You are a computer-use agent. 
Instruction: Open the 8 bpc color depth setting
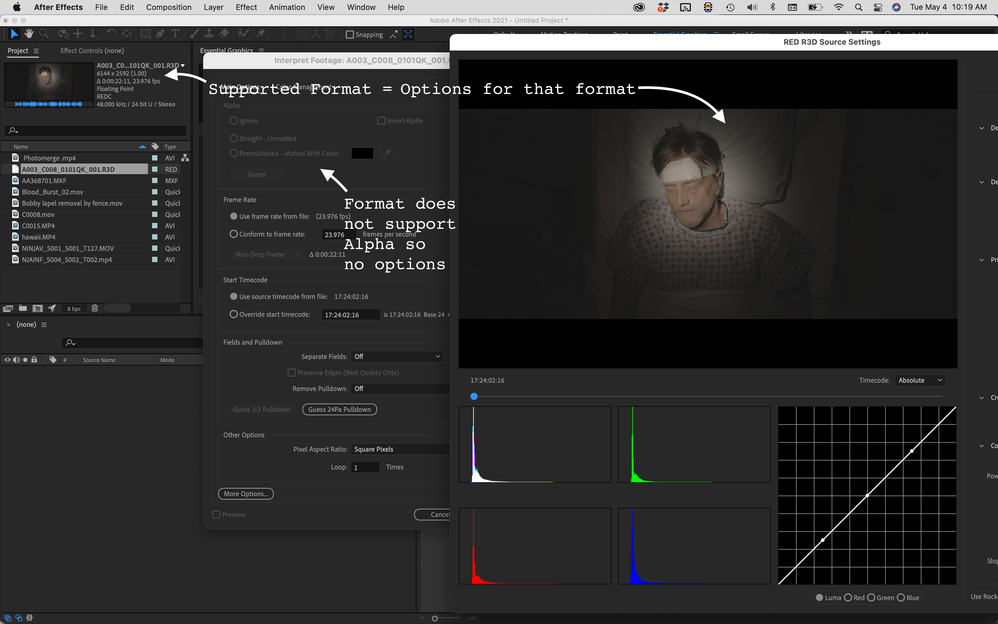pos(74,309)
